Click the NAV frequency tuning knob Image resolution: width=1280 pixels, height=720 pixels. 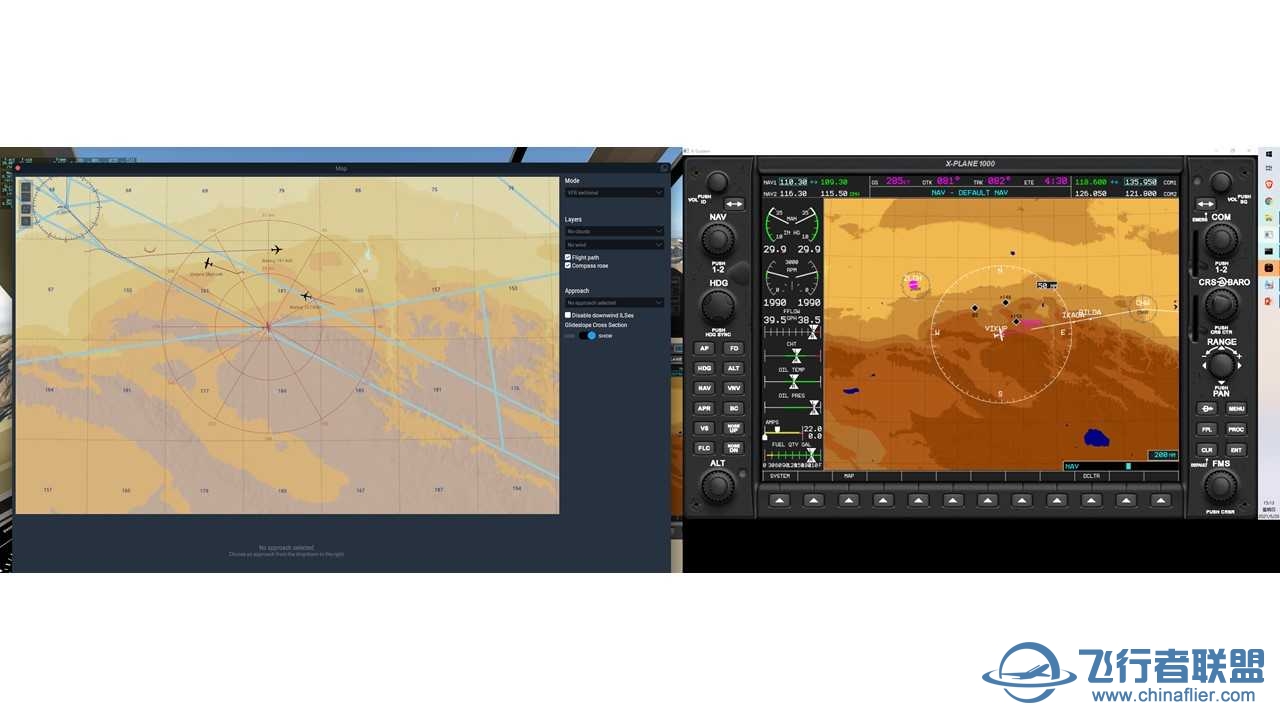(717, 239)
